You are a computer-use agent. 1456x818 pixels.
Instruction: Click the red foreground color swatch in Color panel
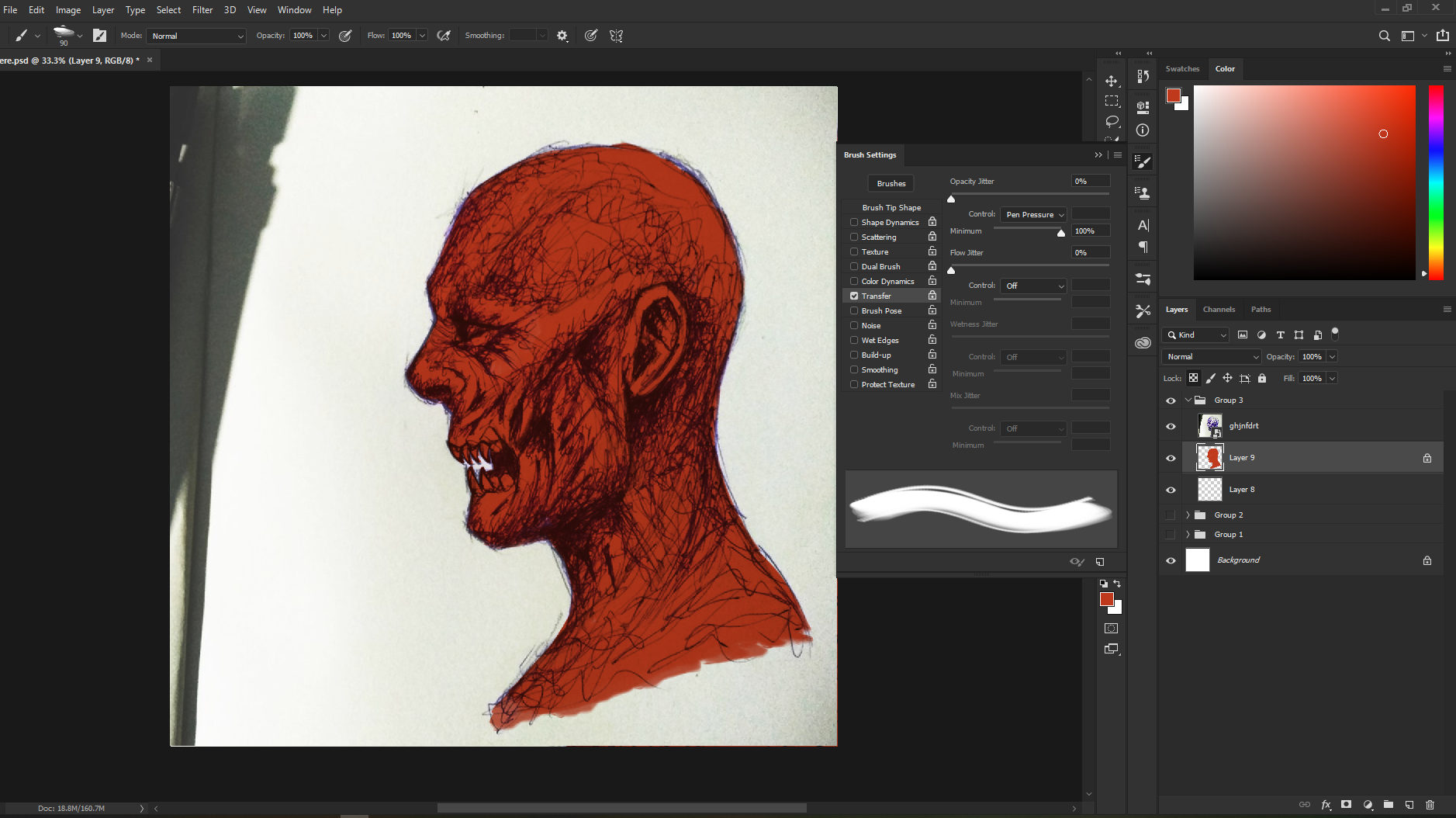1174,95
